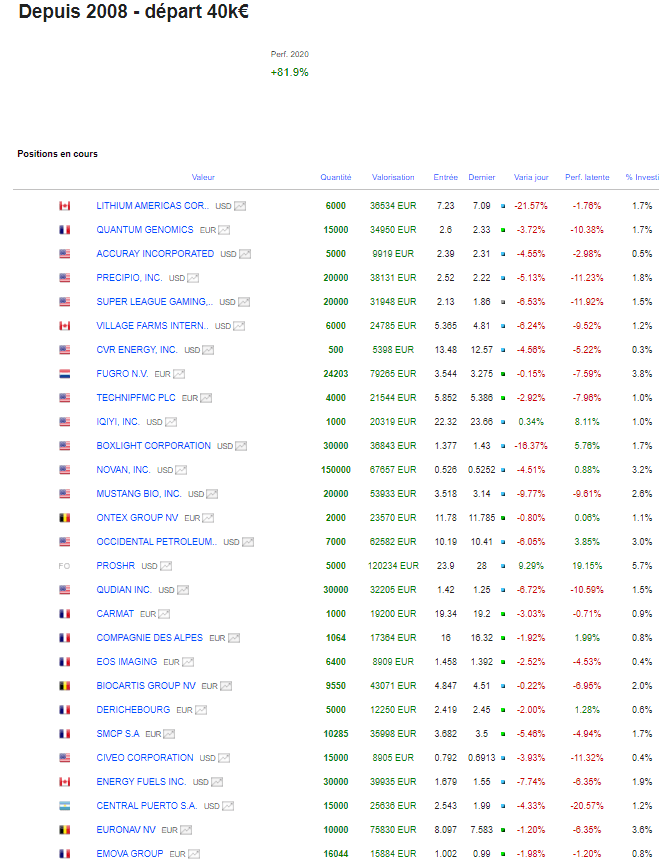660x861 pixels.
Task: Click the +81.9% Perf. 2020 value
Action: [289, 72]
